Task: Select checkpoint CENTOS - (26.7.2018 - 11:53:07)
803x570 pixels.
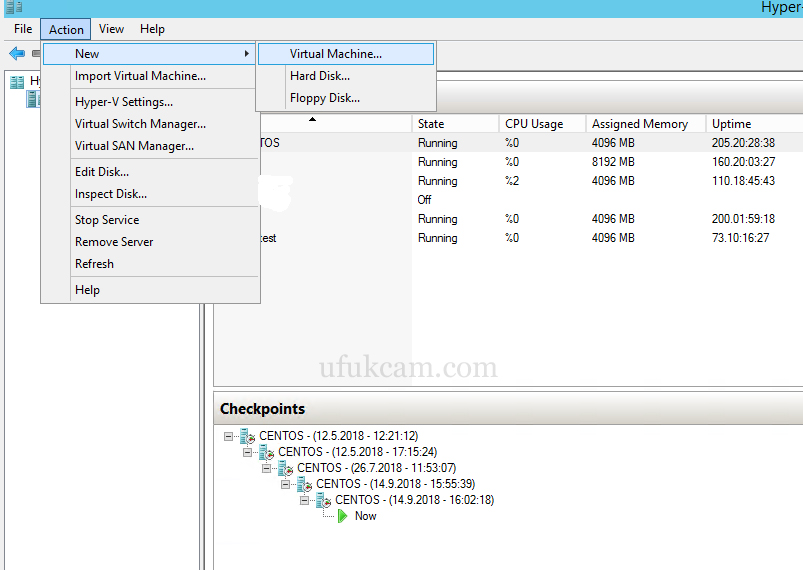Action: (x=376, y=468)
